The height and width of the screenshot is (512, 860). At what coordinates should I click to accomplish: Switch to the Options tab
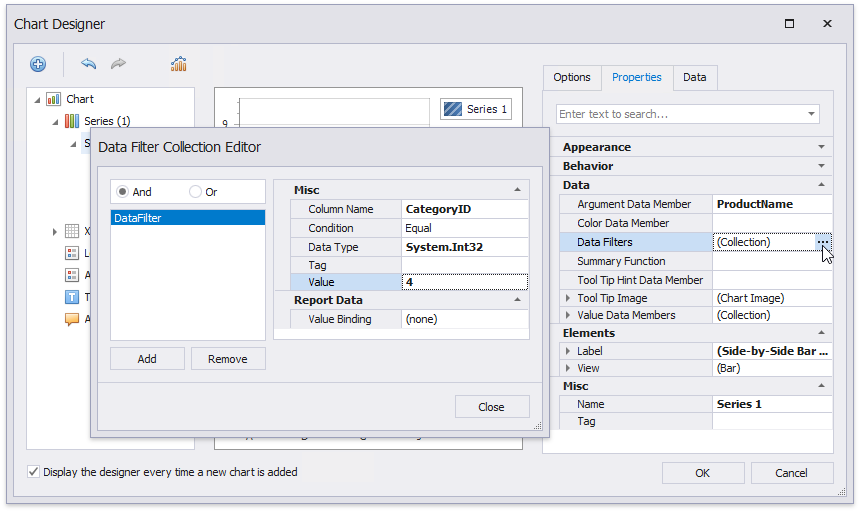pos(572,77)
